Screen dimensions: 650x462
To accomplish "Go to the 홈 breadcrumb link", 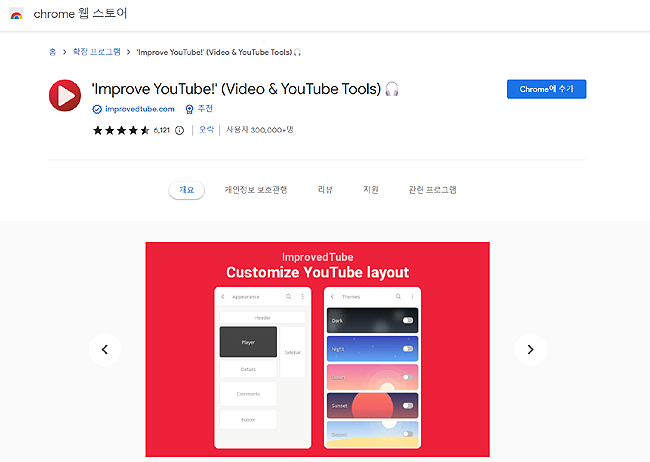I will pyautogui.click(x=53, y=52).
